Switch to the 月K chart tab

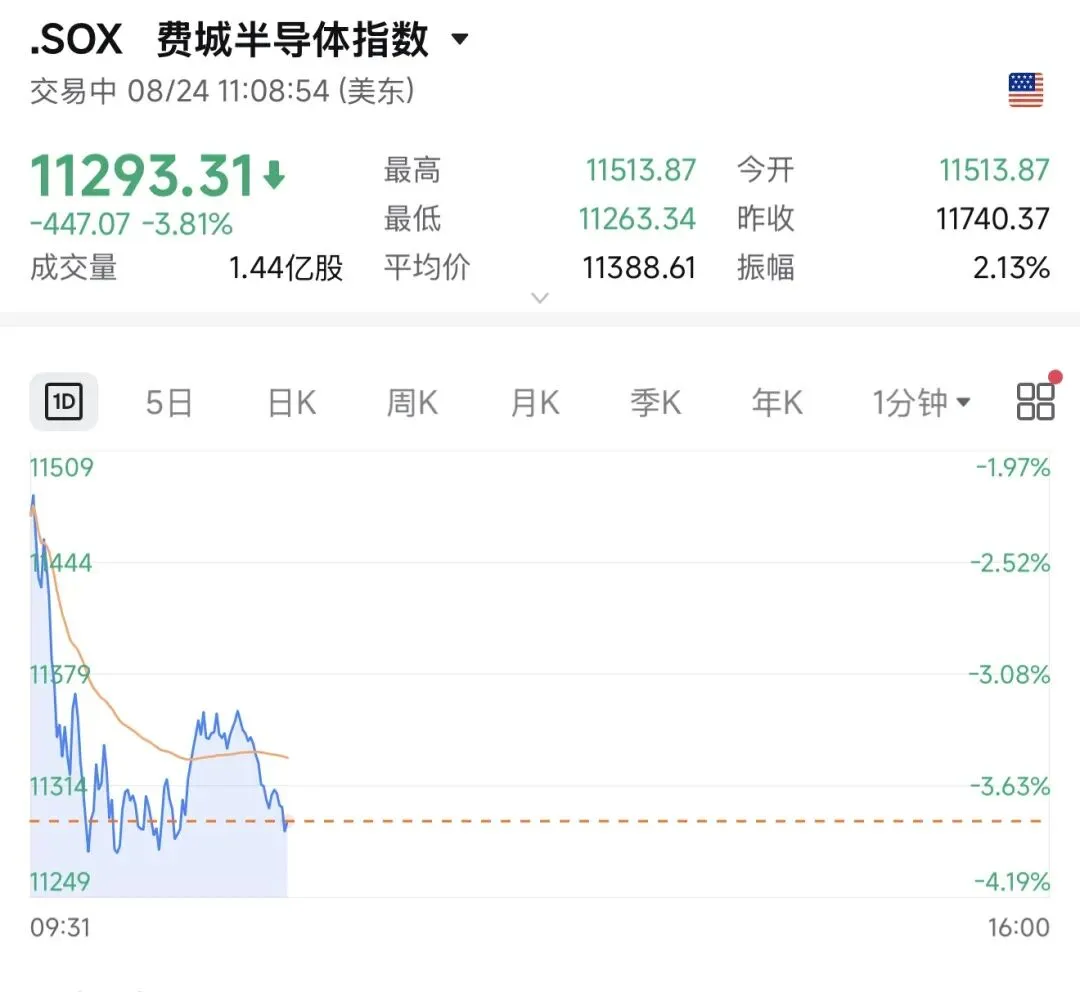(534, 402)
